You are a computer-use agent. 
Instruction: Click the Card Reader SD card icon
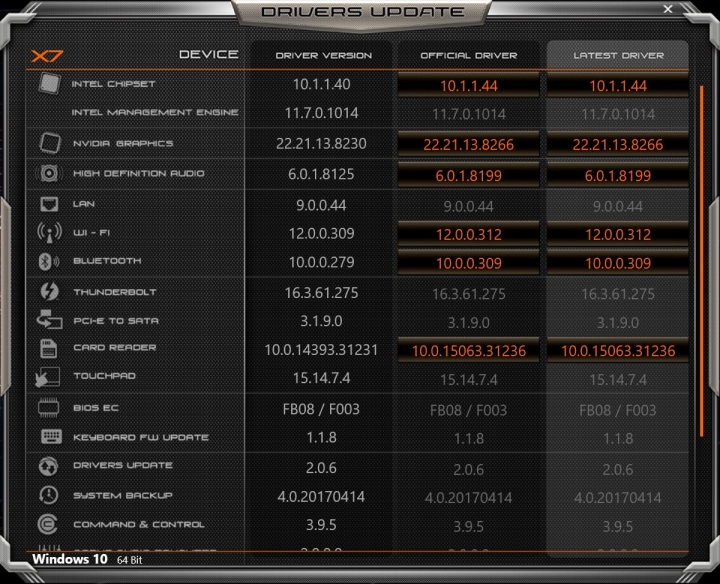(x=49, y=348)
